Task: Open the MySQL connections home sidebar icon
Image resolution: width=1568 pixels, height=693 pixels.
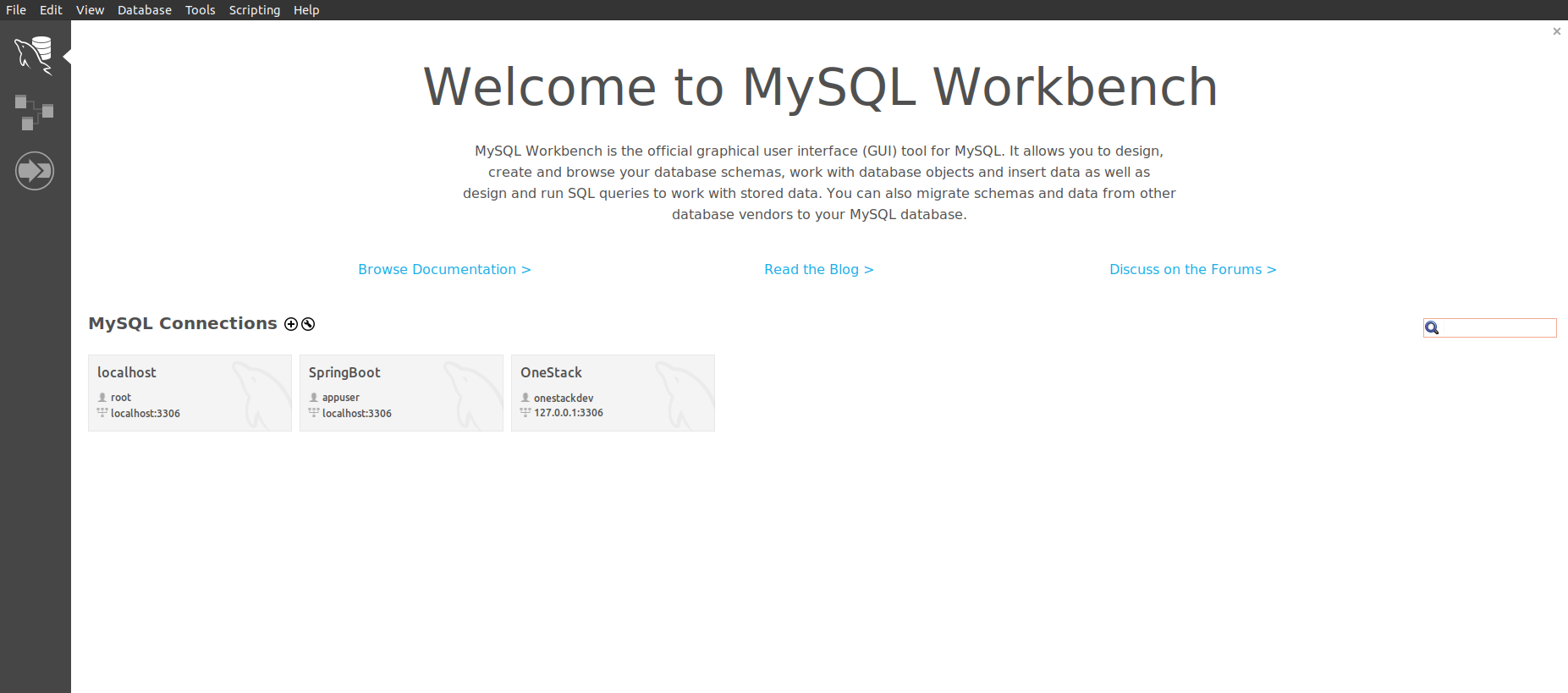Action: click(x=34, y=56)
